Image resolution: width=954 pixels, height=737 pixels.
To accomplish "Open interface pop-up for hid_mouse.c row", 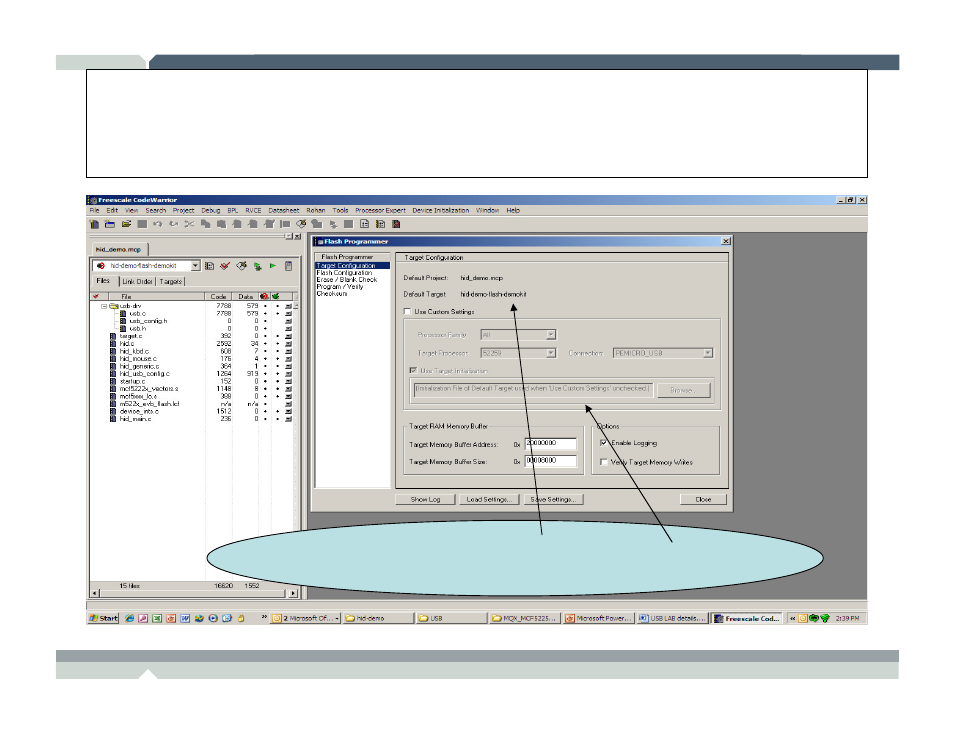I will point(288,358).
